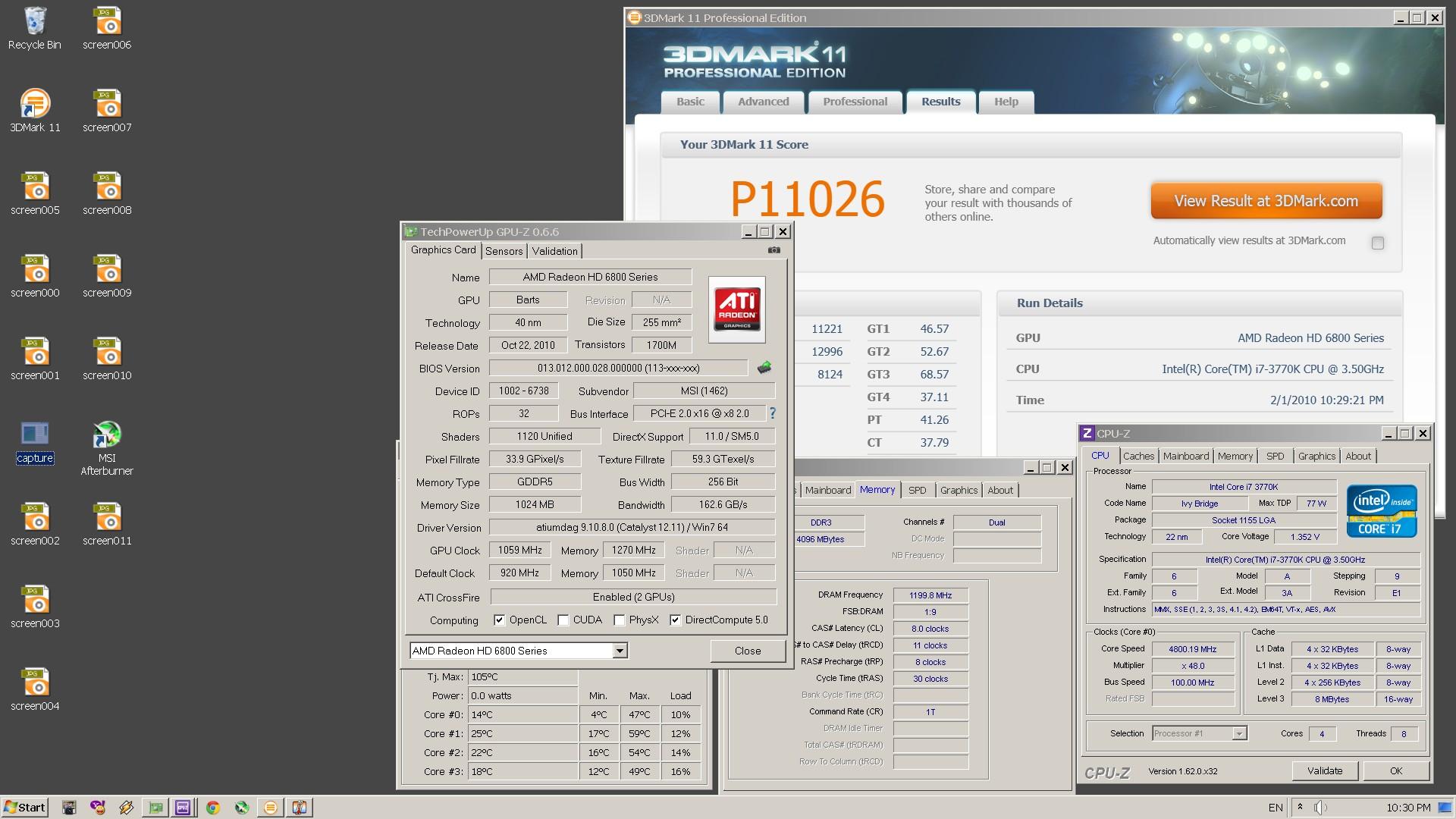Select the screen004 image file

tap(35, 689)
